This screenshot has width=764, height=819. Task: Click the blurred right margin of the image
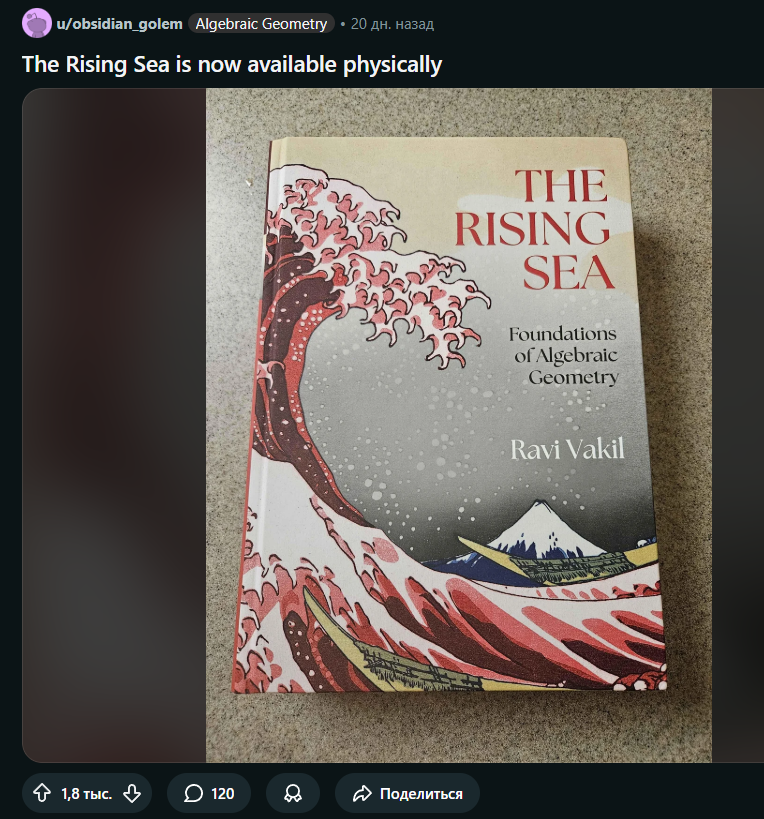click(737, 425)
